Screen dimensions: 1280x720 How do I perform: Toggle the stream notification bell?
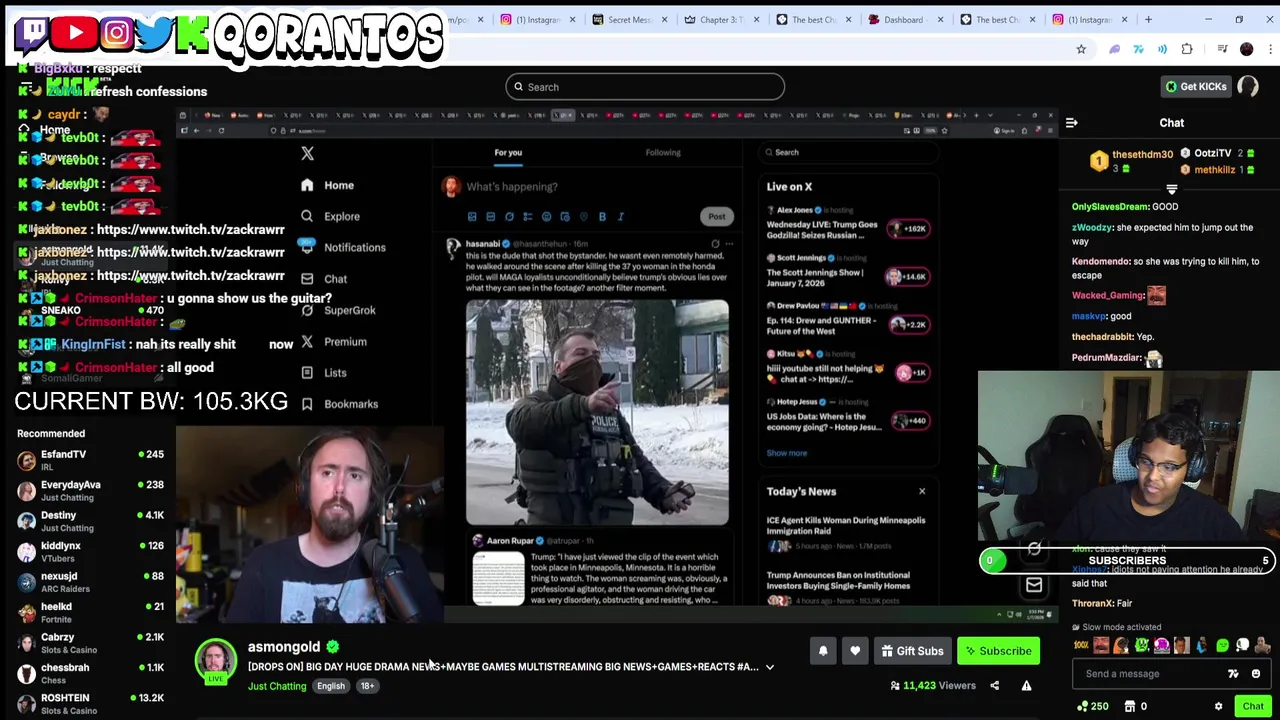point(823,651)
